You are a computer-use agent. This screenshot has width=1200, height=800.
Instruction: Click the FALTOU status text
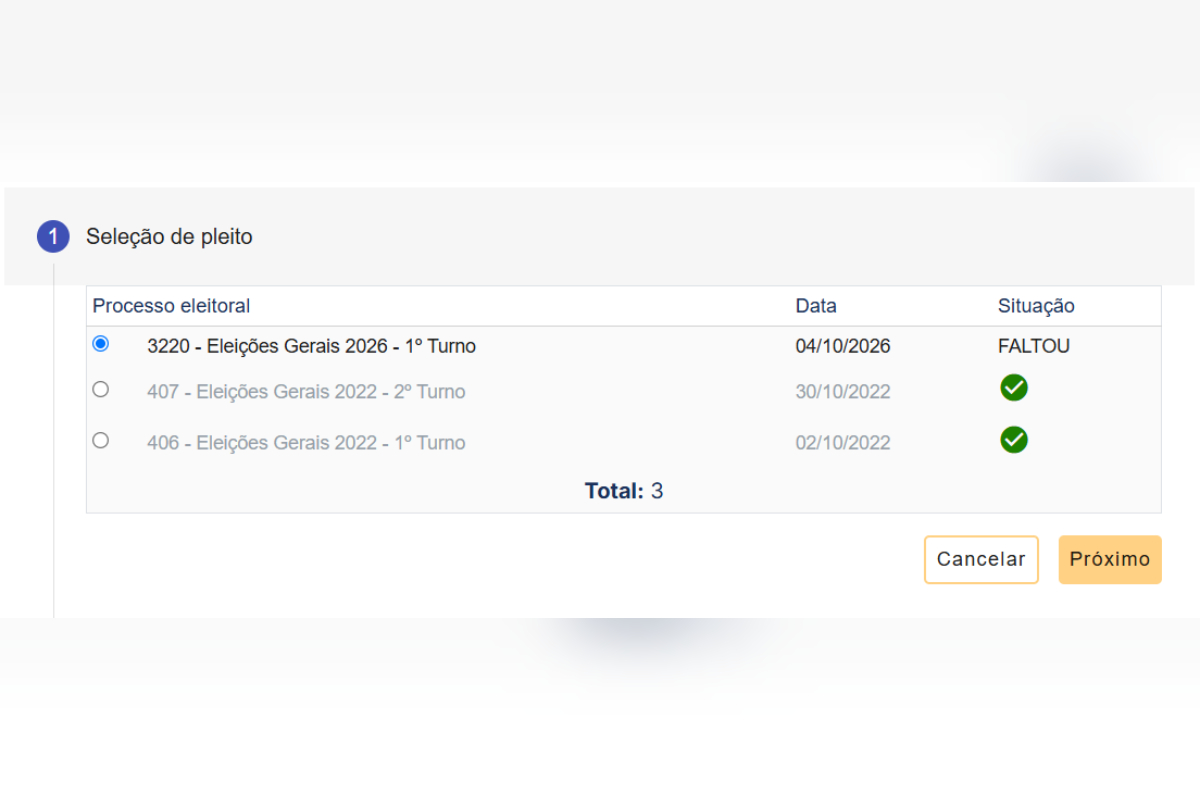(1034, 347)
